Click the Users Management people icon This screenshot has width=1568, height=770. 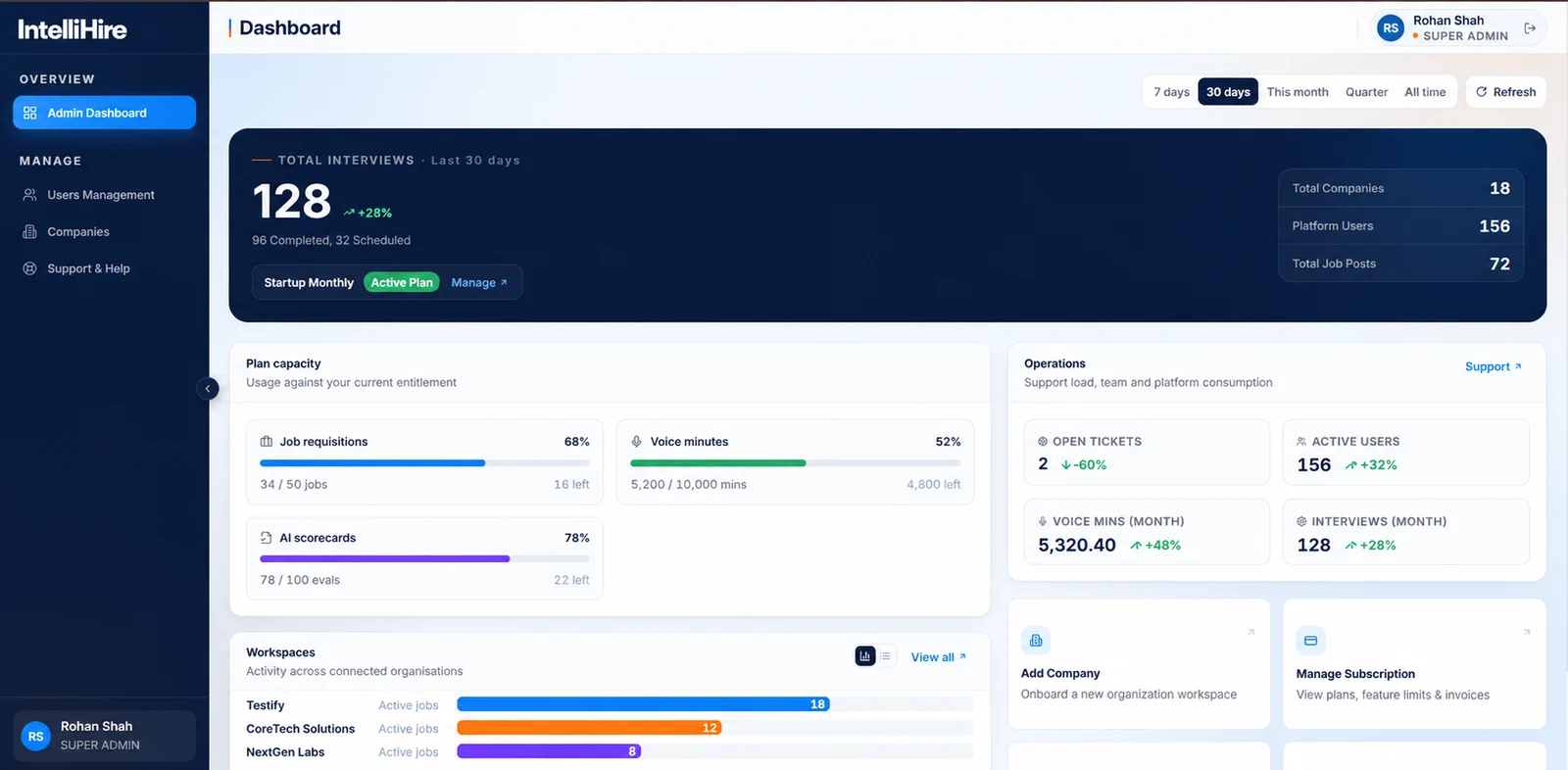click(x=29, y=195)
